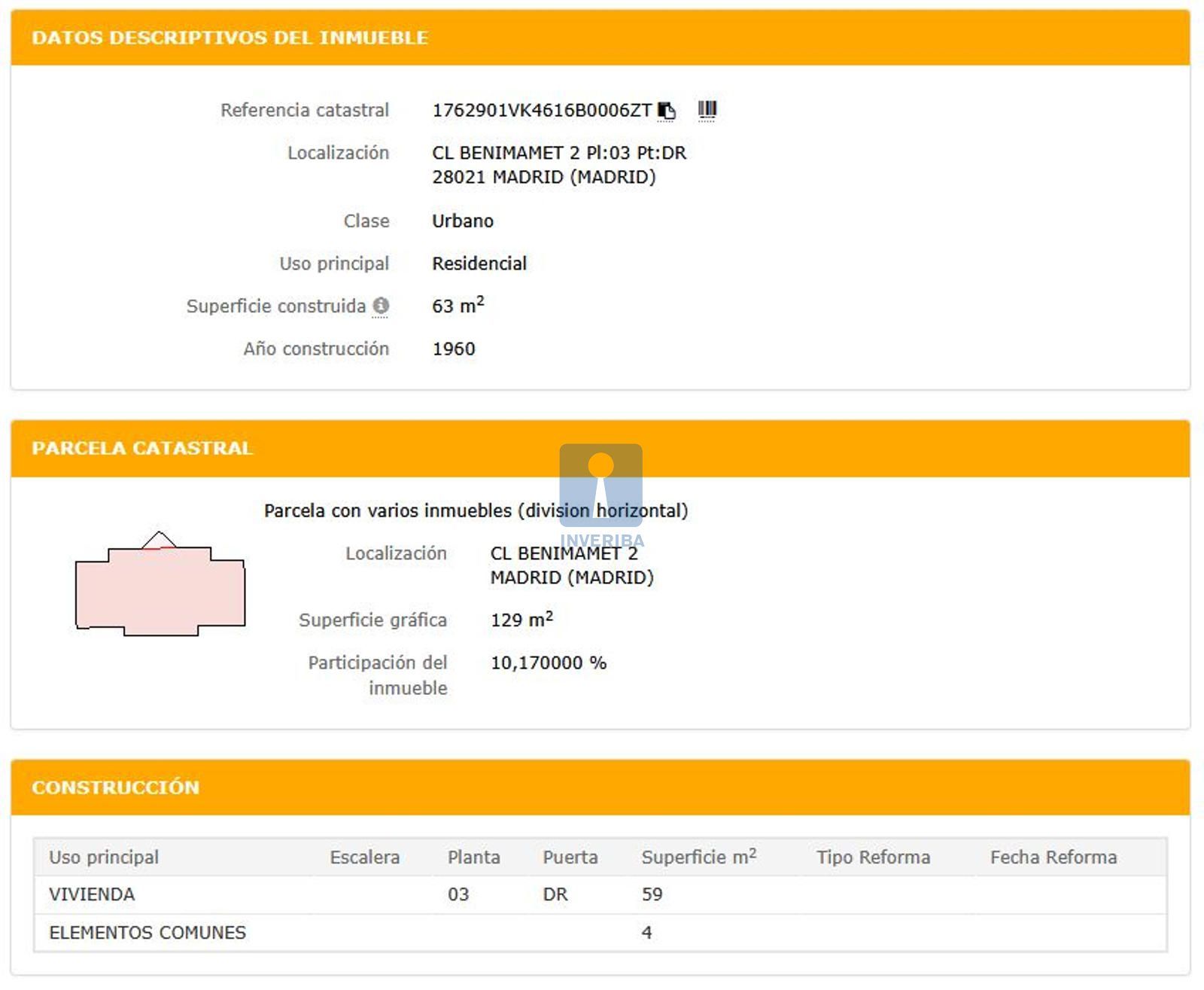Click the Fecha Reforma column header
The image size is (1204, 990).
1053,857
